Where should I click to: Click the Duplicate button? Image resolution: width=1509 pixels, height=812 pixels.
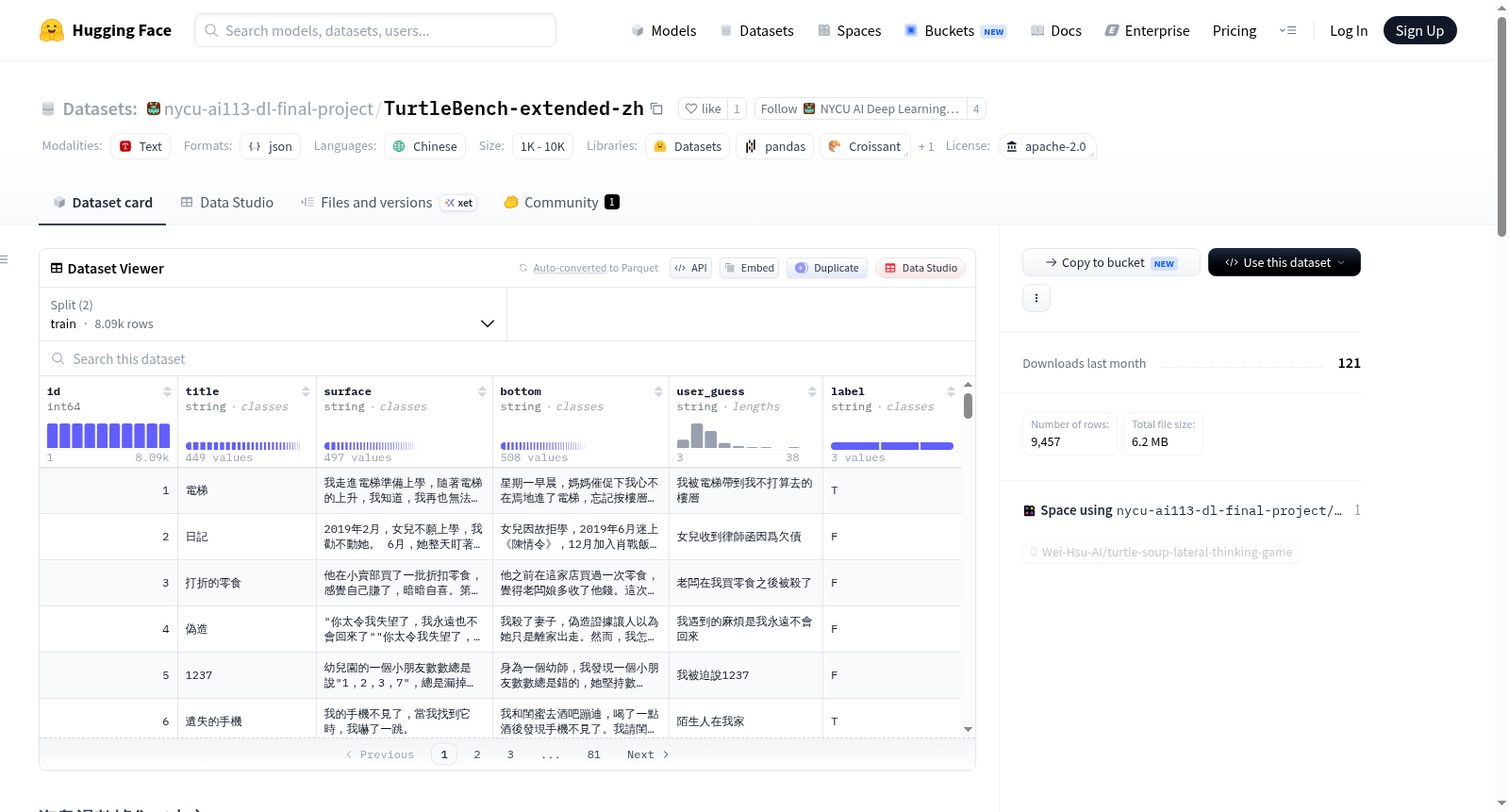point(827,268)
